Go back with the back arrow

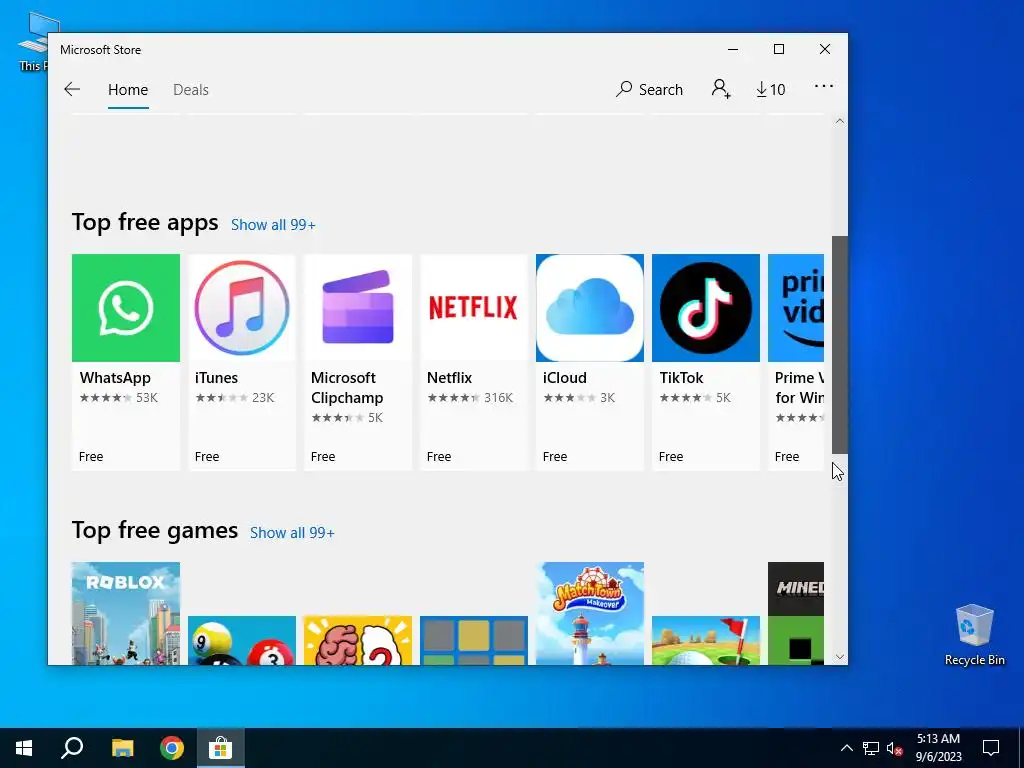click(72, 89)
